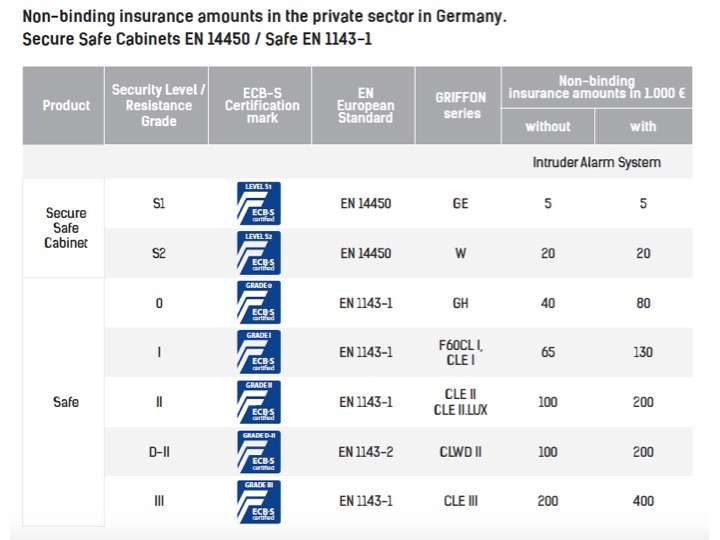Viewport: 720px width, 540px height.
Task: Click the GRIFFON series column header
Action: (x=458, y=105)
